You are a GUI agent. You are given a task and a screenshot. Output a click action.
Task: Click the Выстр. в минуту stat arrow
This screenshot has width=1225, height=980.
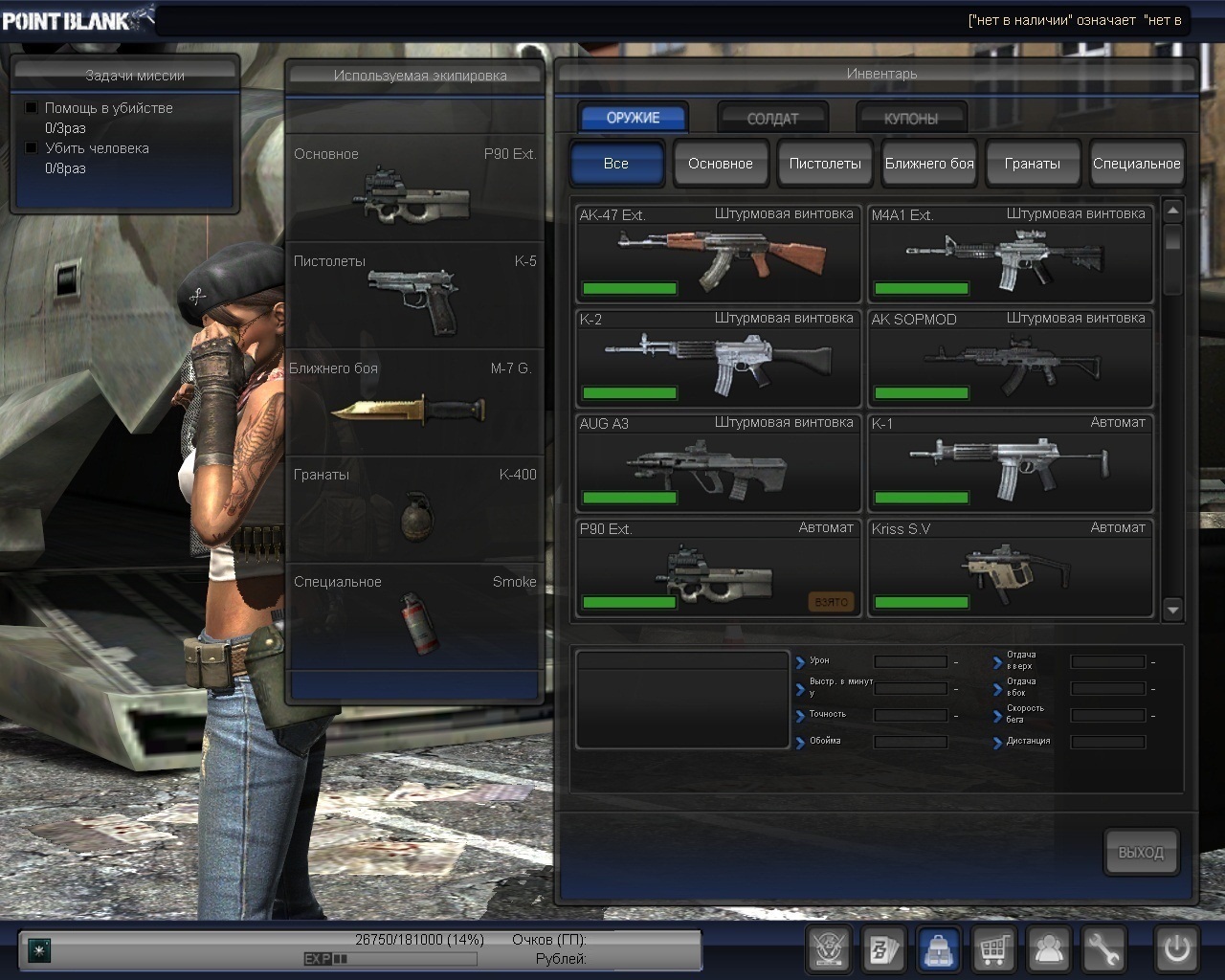(800, 689)
